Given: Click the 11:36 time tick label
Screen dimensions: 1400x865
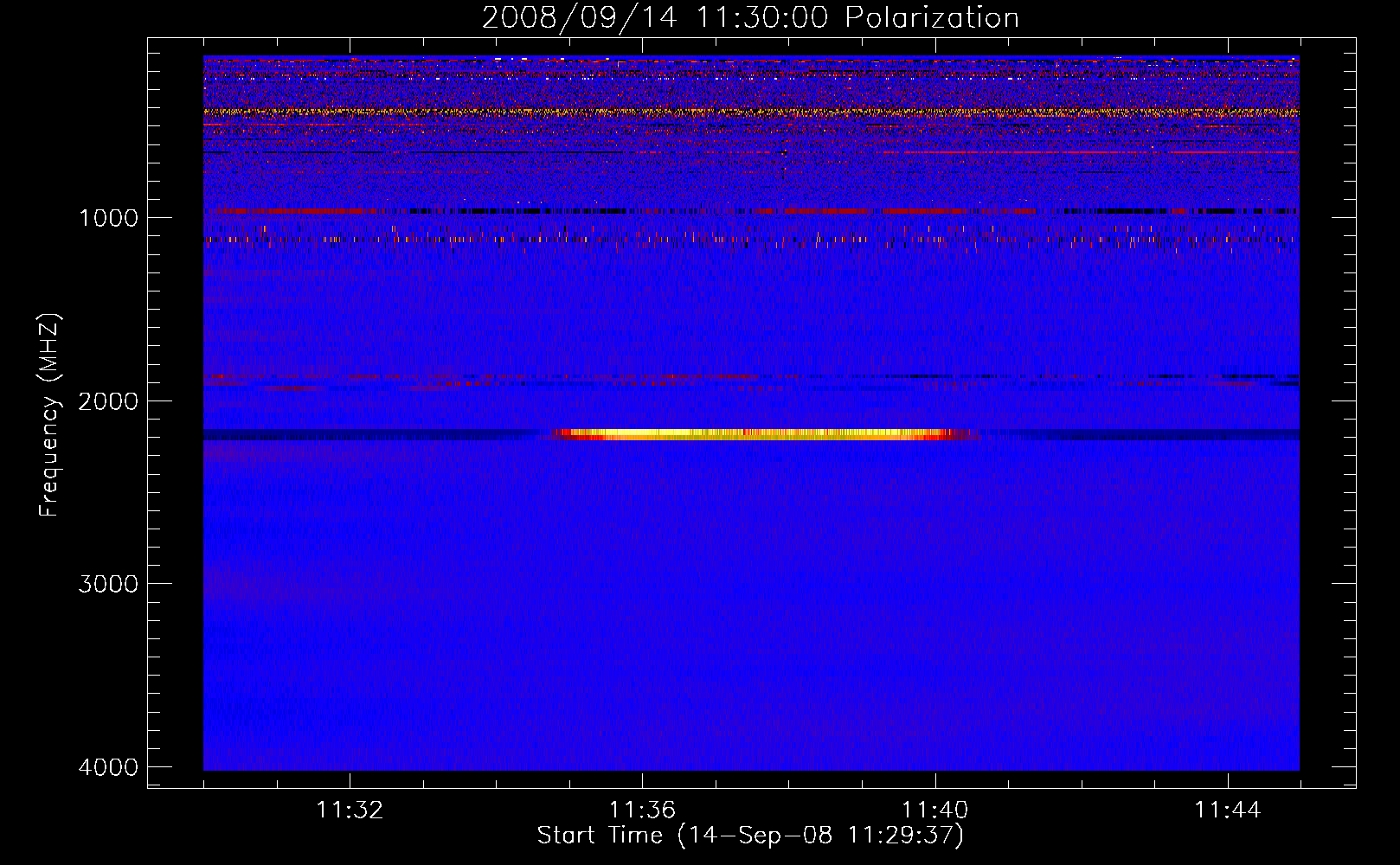Looking at the screenshot, I should coord(642,811).
